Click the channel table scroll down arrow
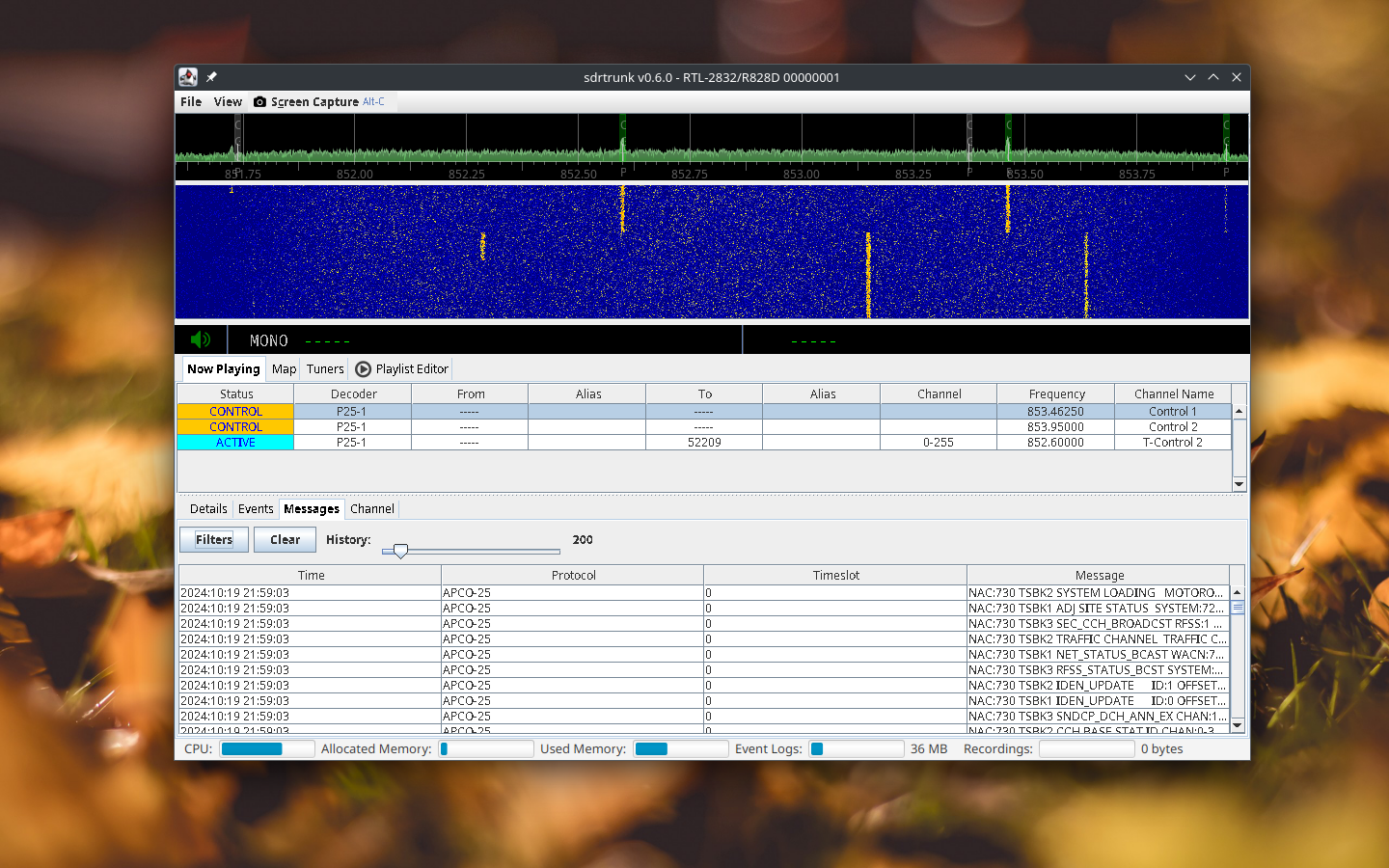The width and height of the screenshot is (1389, 868). pos(1239,484)
